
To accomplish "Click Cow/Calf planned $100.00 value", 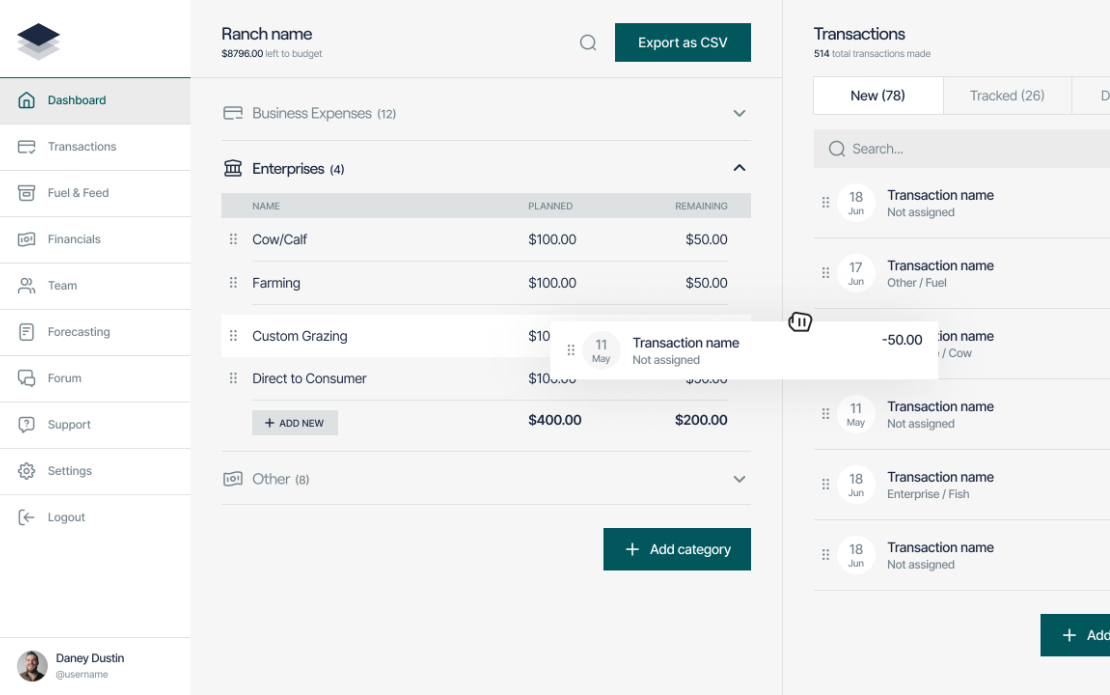I will 552,239.
